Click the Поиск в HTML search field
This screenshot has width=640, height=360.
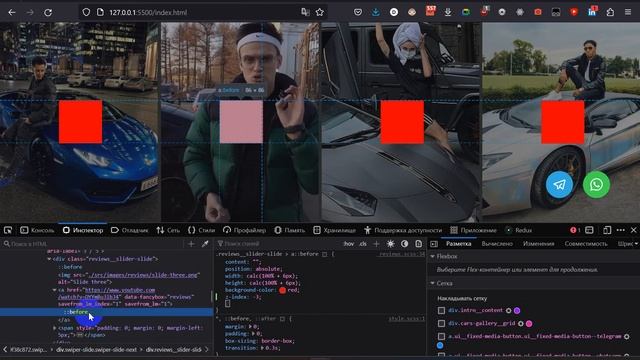[93, 244]
